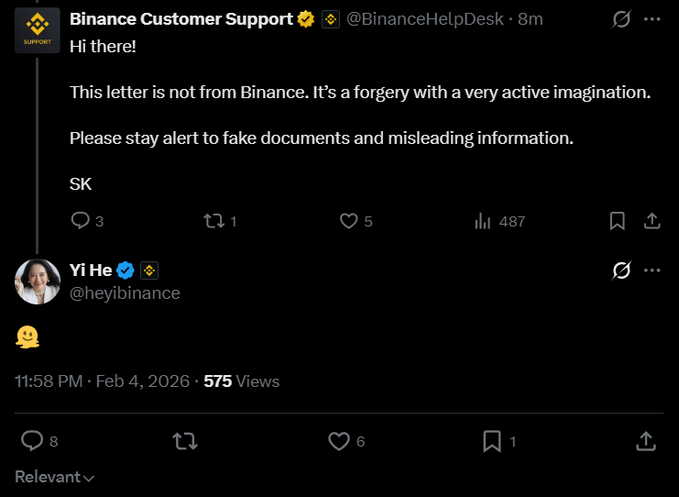Click Grok icon on Yi He's post

[620, 271]
